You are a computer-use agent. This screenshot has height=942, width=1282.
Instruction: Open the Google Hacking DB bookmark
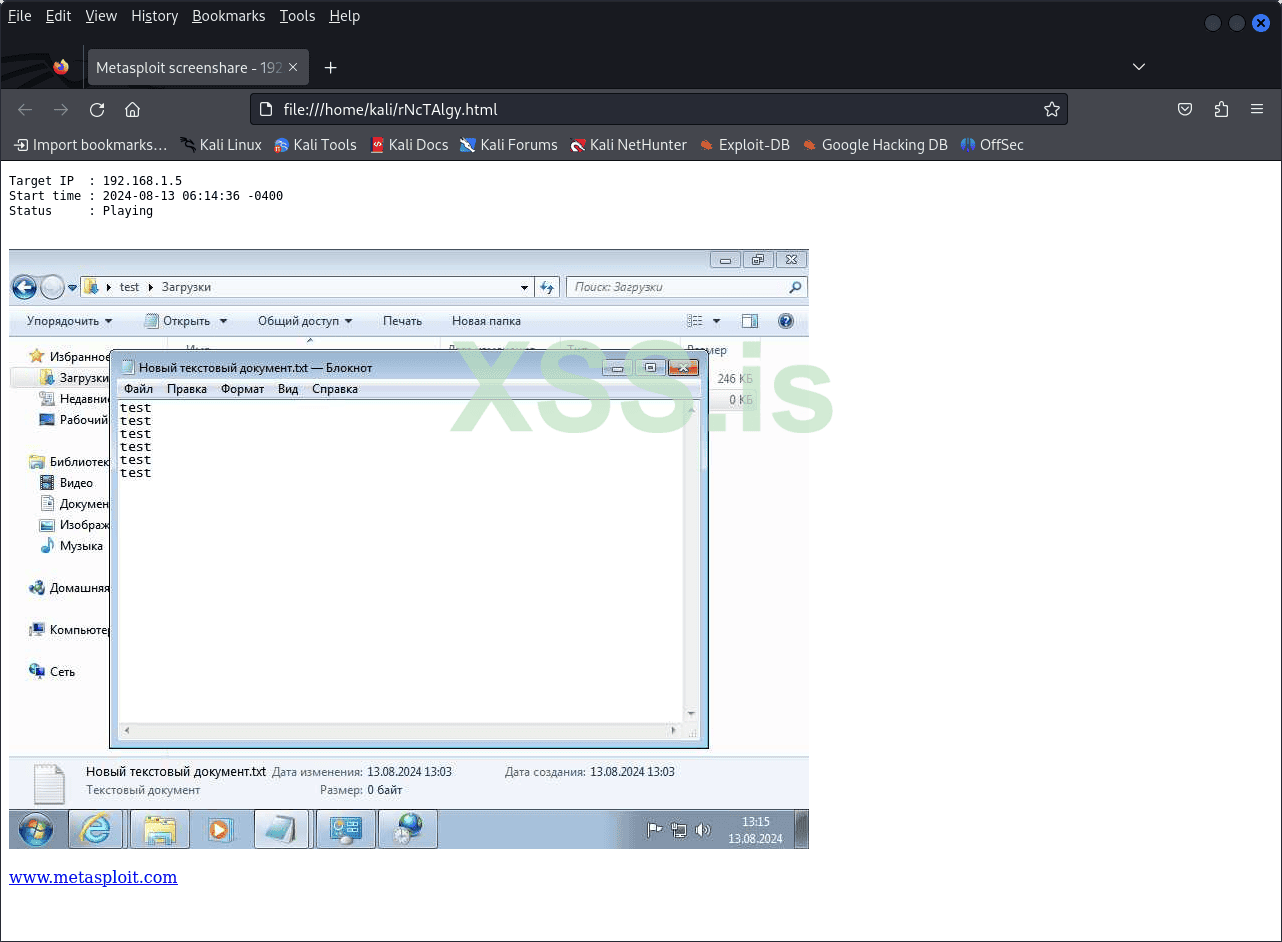pyautogui.click(x=875, y=145)
